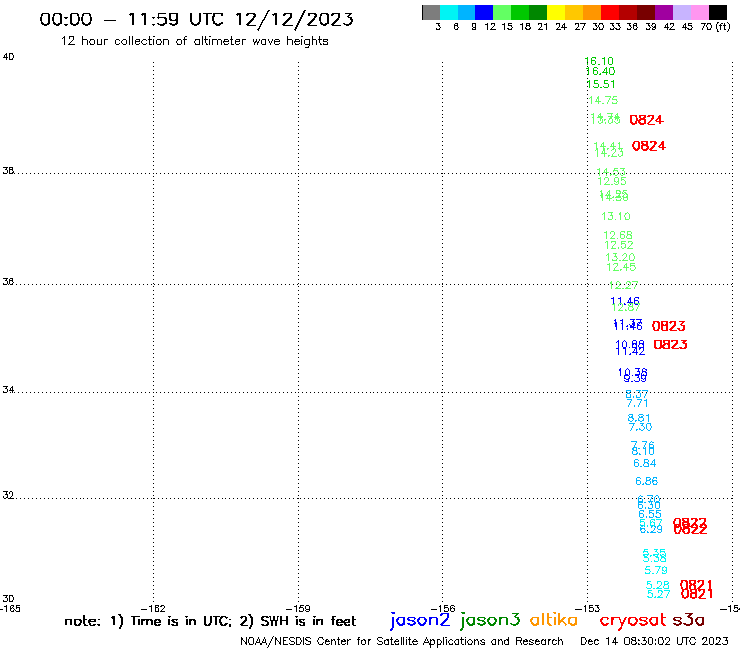Click the latitude 34 axis label
740x650 pixels.
8,390
